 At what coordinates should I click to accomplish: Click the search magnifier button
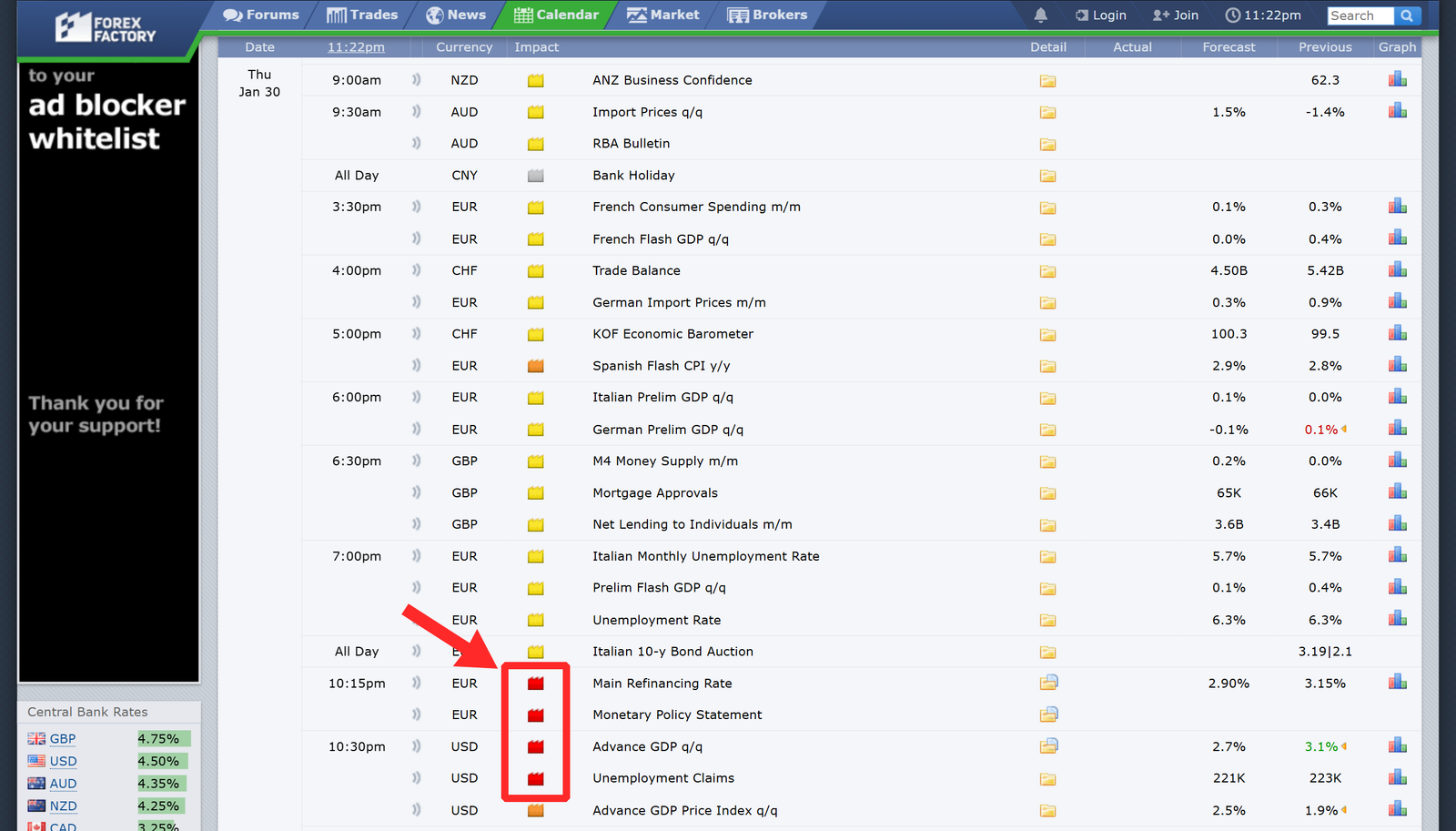[x=1407, y=15]
